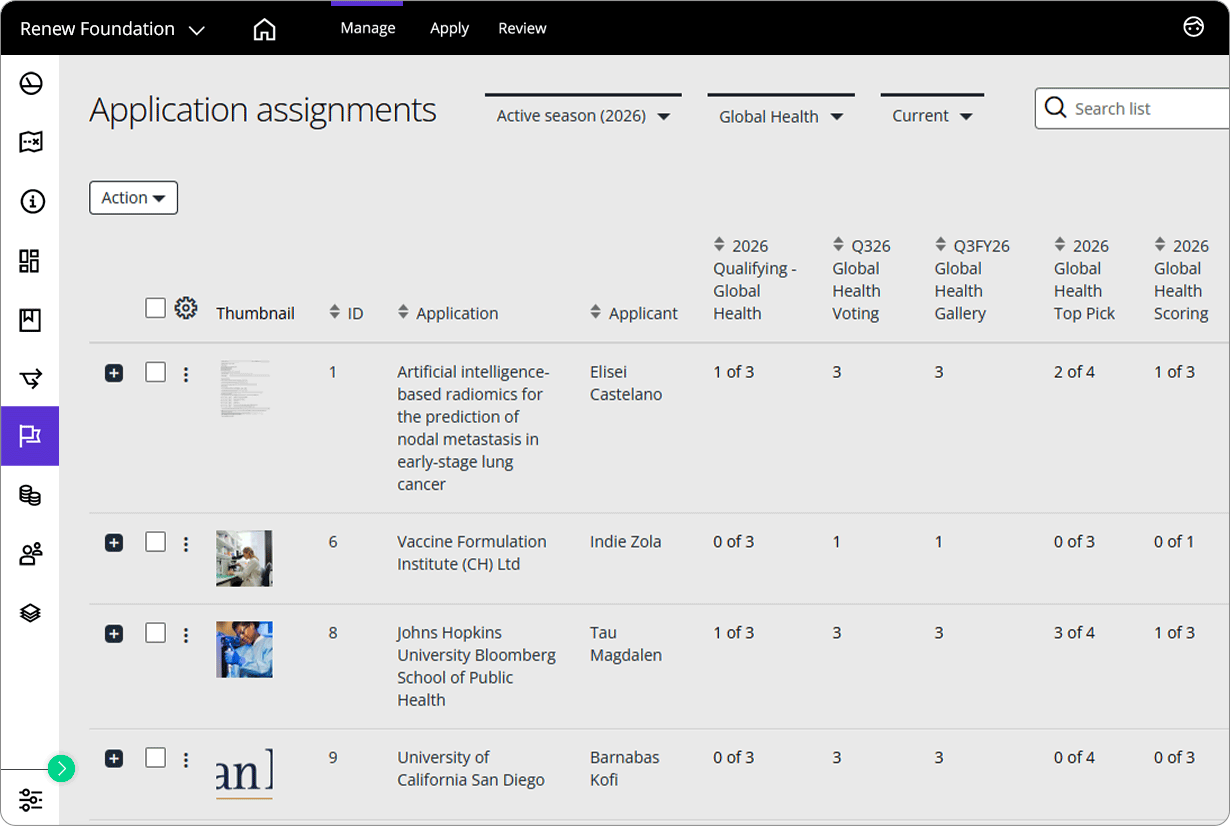Open table column settings gear icon

pyautogui.click(x=186, y=308)
